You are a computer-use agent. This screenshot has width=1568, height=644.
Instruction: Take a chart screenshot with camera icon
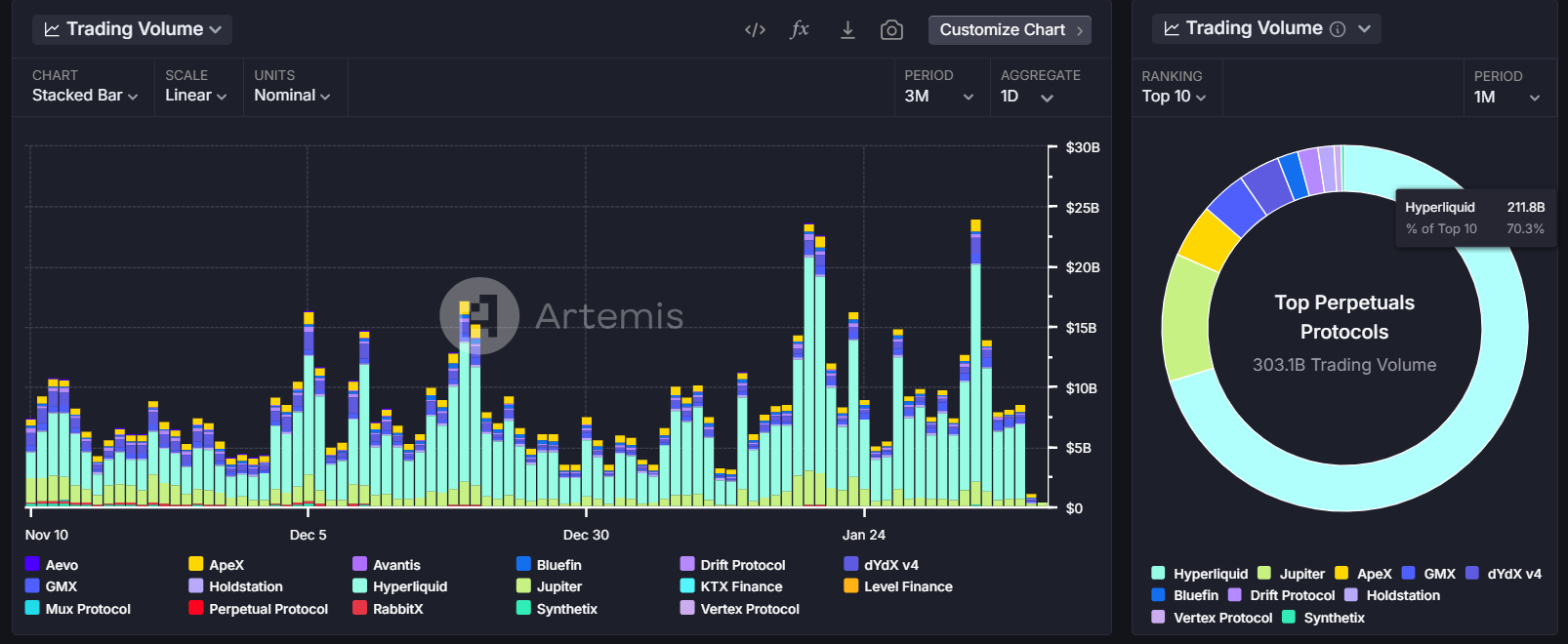click(x=891, y=30)
